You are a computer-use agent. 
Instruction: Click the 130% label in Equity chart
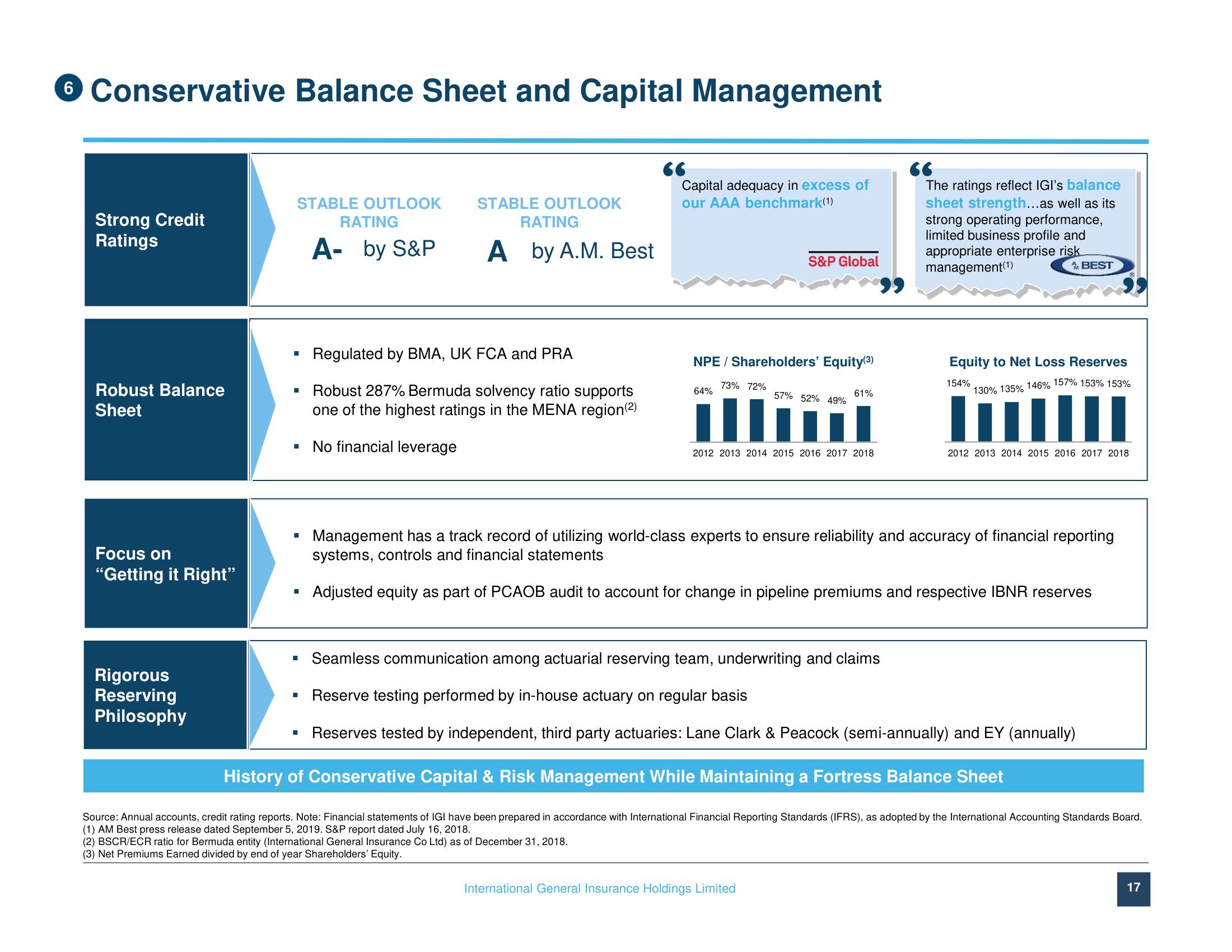[985, 390]
